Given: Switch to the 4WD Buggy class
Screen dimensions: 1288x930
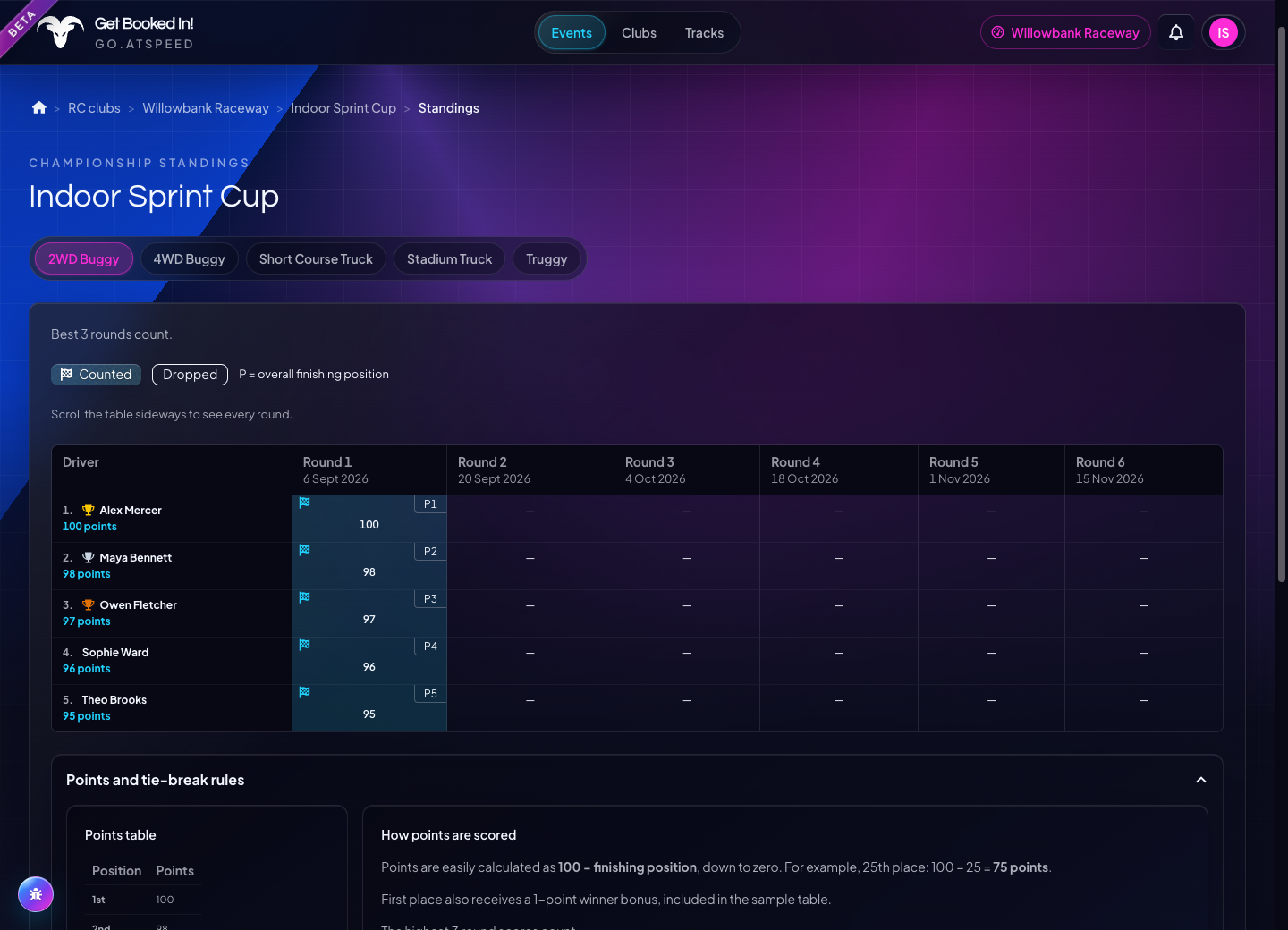Looking at the screenshot, I should 190,259.
